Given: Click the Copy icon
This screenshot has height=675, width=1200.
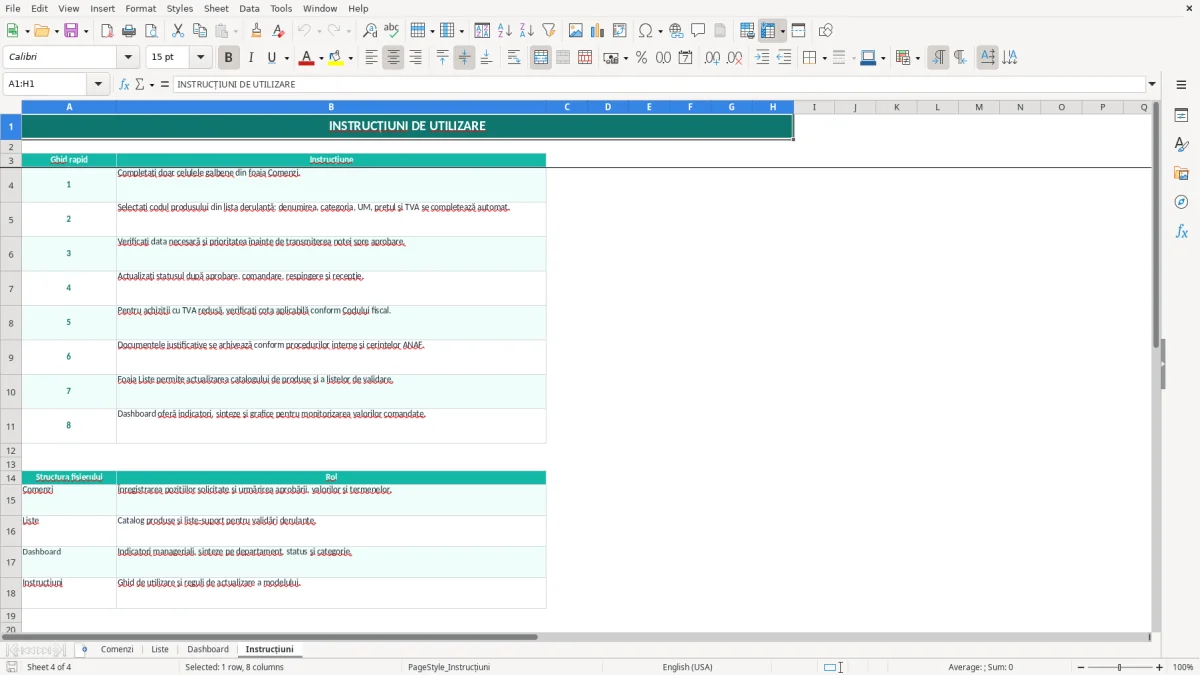Looking at the screenshot, I should point(200,30).
